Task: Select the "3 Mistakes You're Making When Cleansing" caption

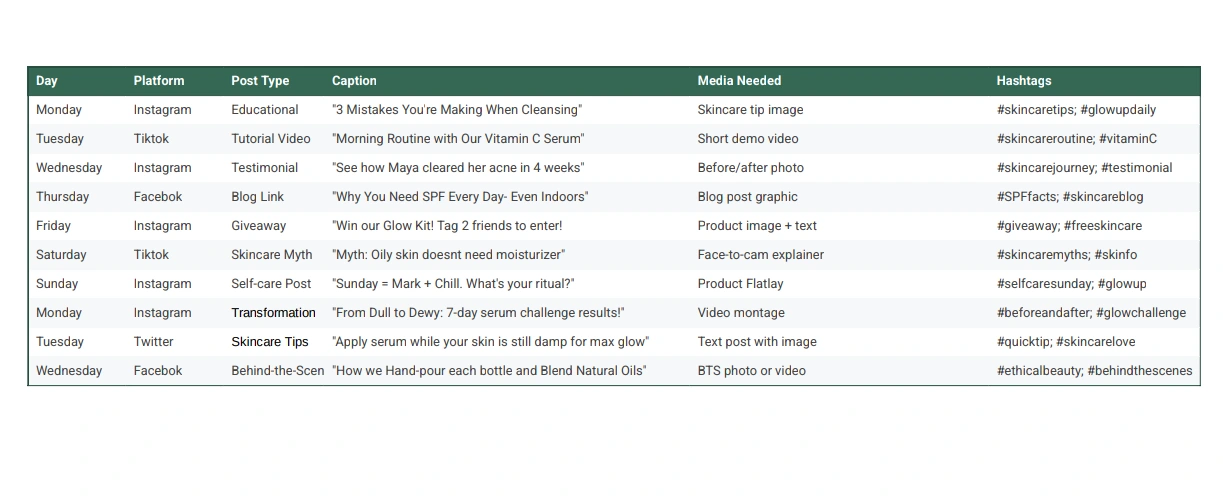Action: click(x=456, y=110)
